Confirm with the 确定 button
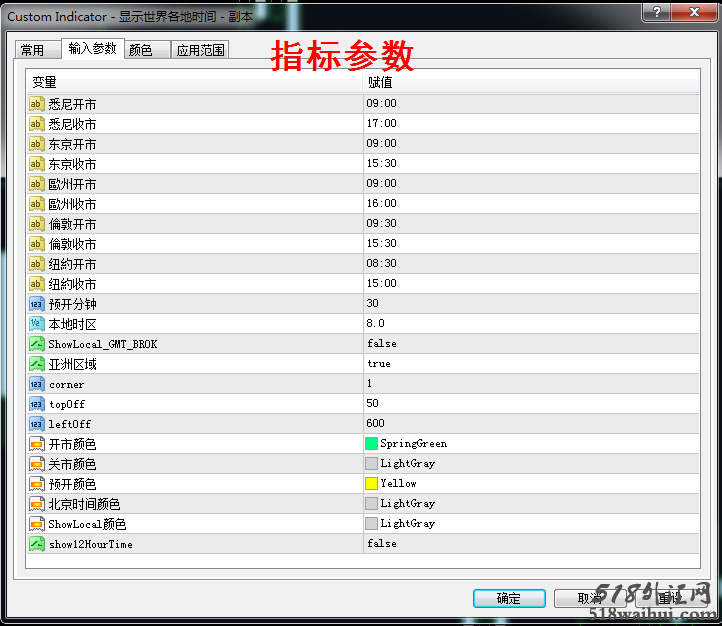722x626 pixels. (509, 598)
